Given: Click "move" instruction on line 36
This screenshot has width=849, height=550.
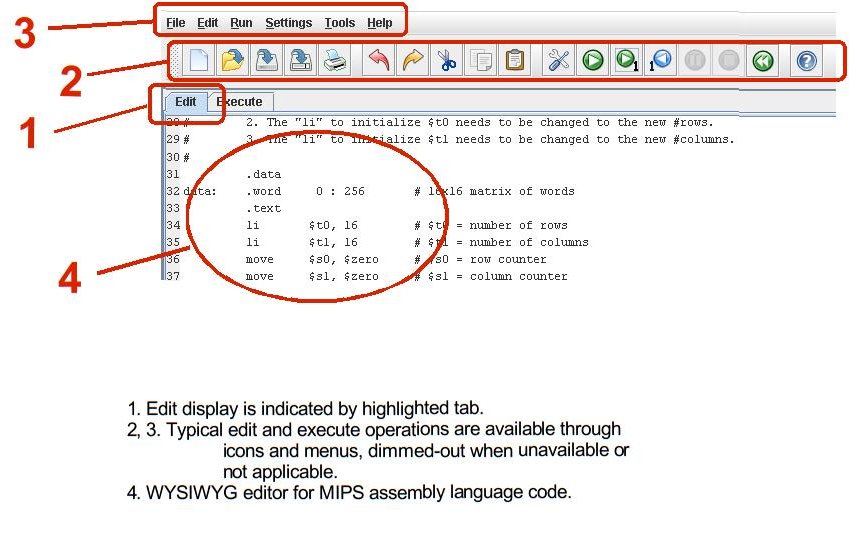Looking at the screenshot, I should [x=259, y=259].
